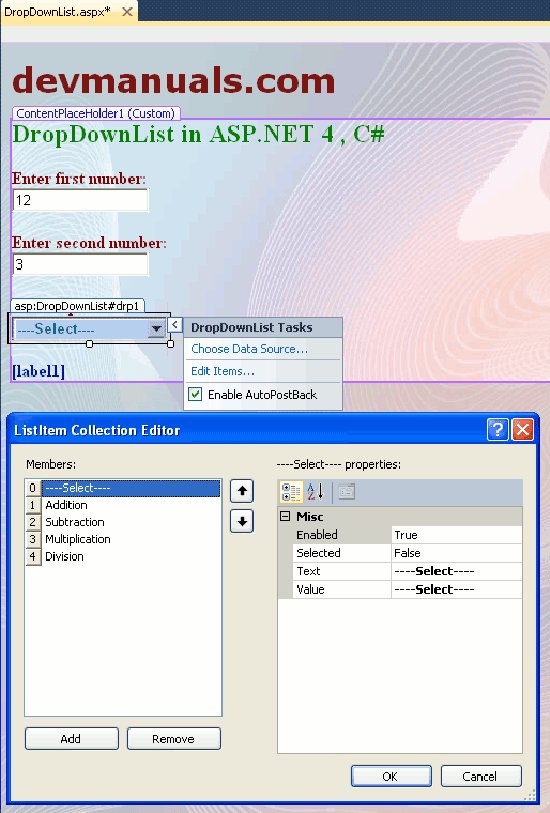Cancel the ListItem Collection Editor
This screenshot has height=813, width=550.
tap(481, 776)
